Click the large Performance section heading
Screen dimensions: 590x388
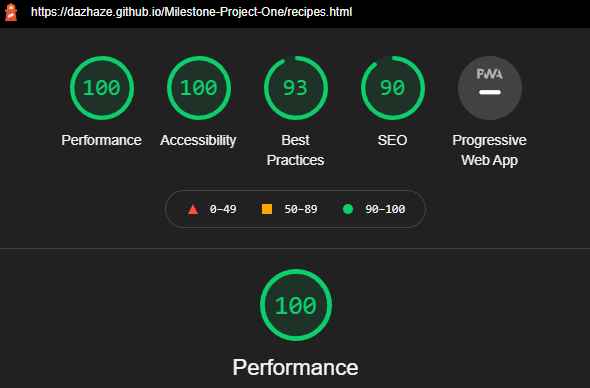tap(295, 367)
